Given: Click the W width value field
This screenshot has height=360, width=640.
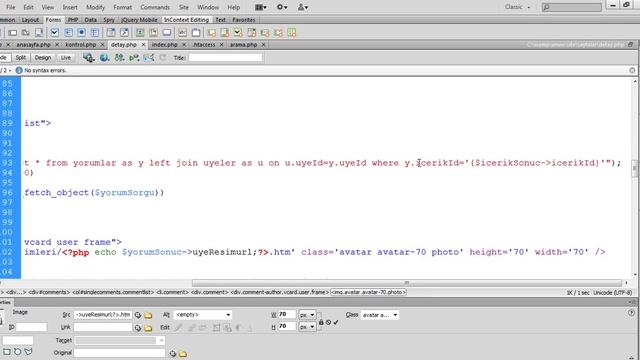Looking at the screenshot, I should (x=287, y=314).
